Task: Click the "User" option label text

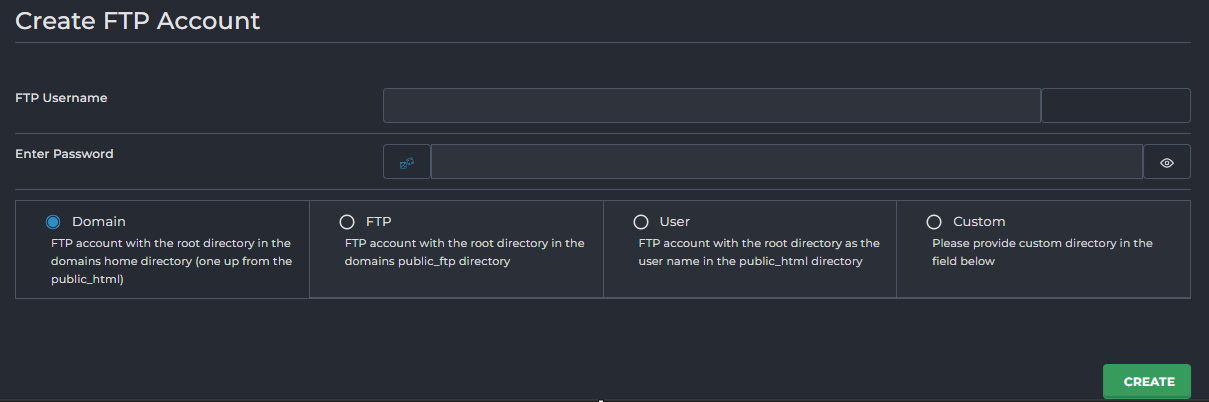Action: 675,222
